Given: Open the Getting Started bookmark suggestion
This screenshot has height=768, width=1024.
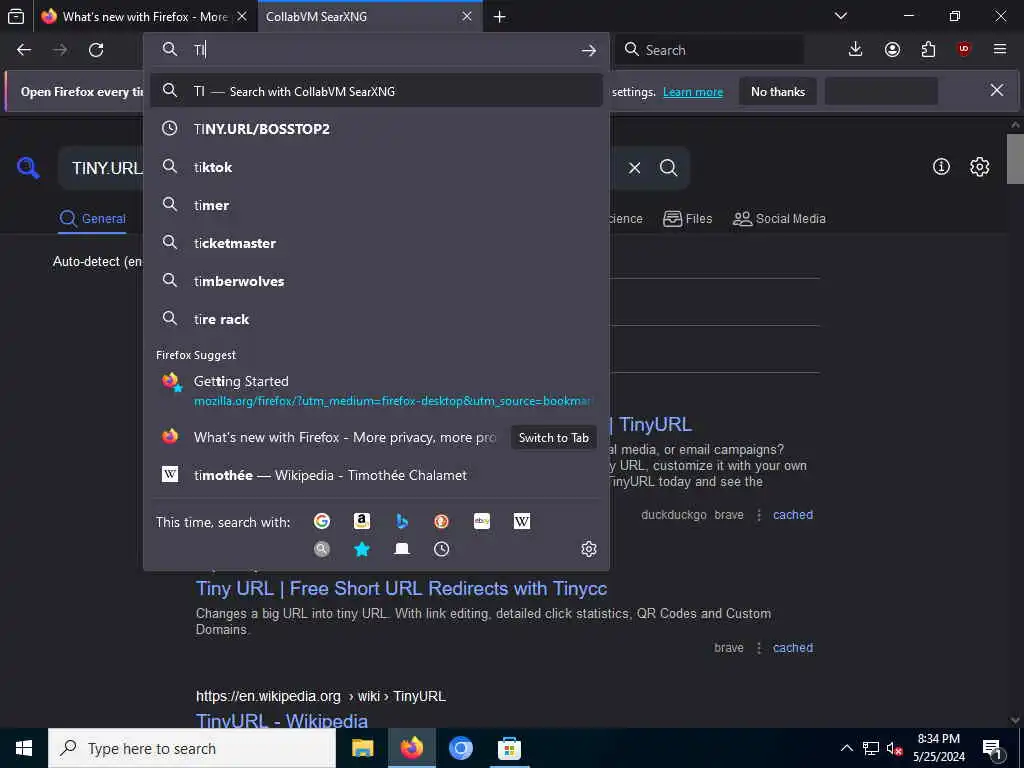Looking at the screenshot, I should 376,391.
